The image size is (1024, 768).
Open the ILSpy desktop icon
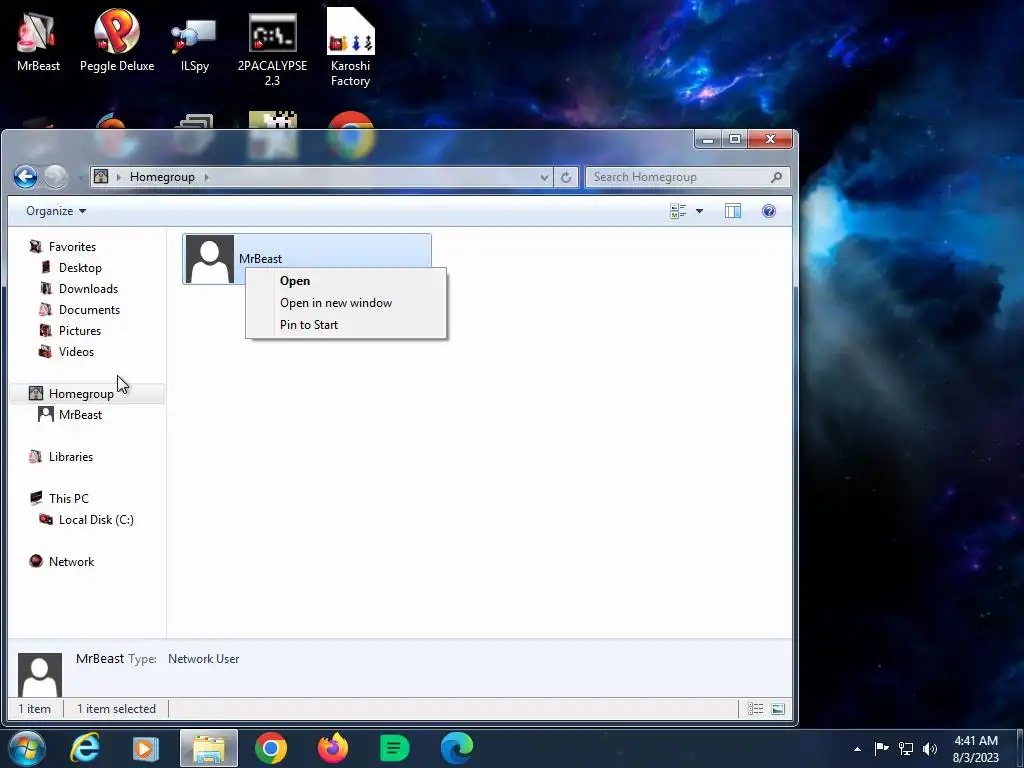pos(195,44)
